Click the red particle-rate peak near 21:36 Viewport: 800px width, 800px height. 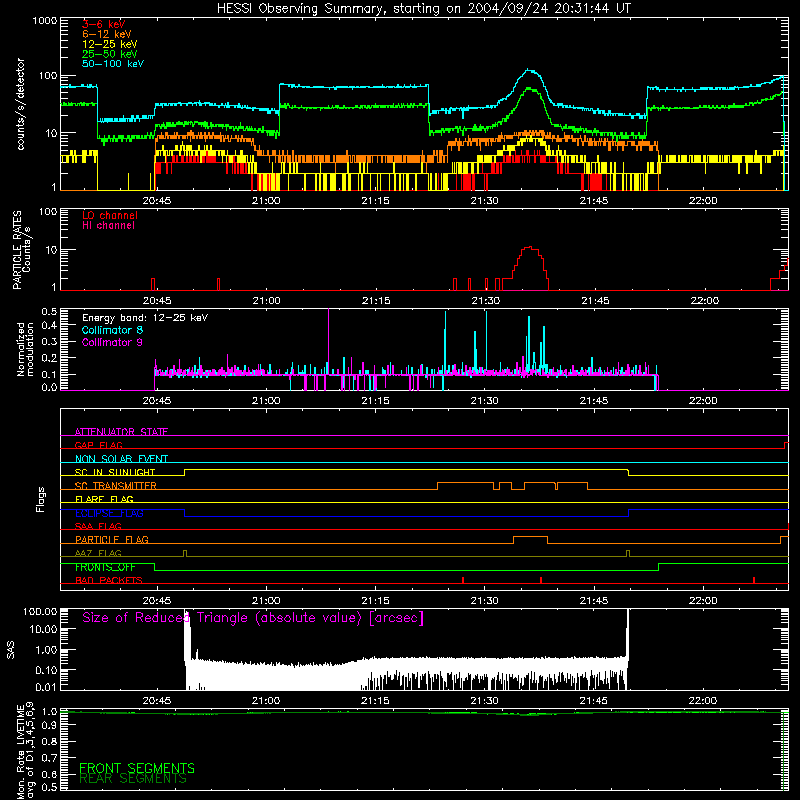(531, 248)
